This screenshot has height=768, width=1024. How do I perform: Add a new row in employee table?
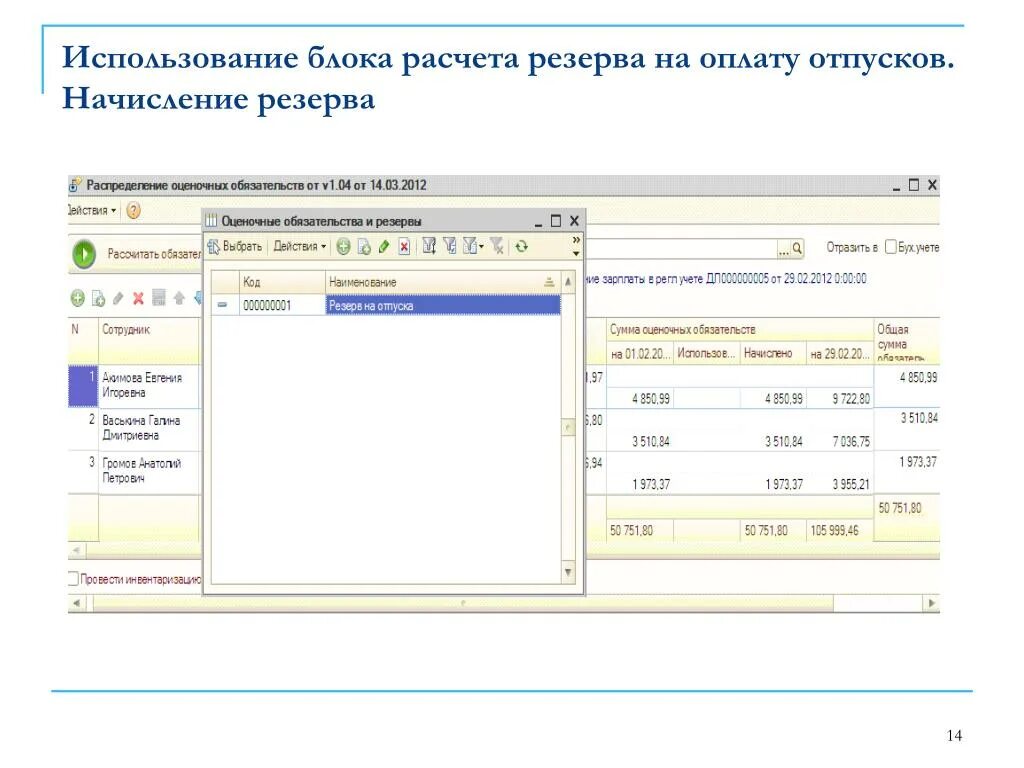coord(78,298)
